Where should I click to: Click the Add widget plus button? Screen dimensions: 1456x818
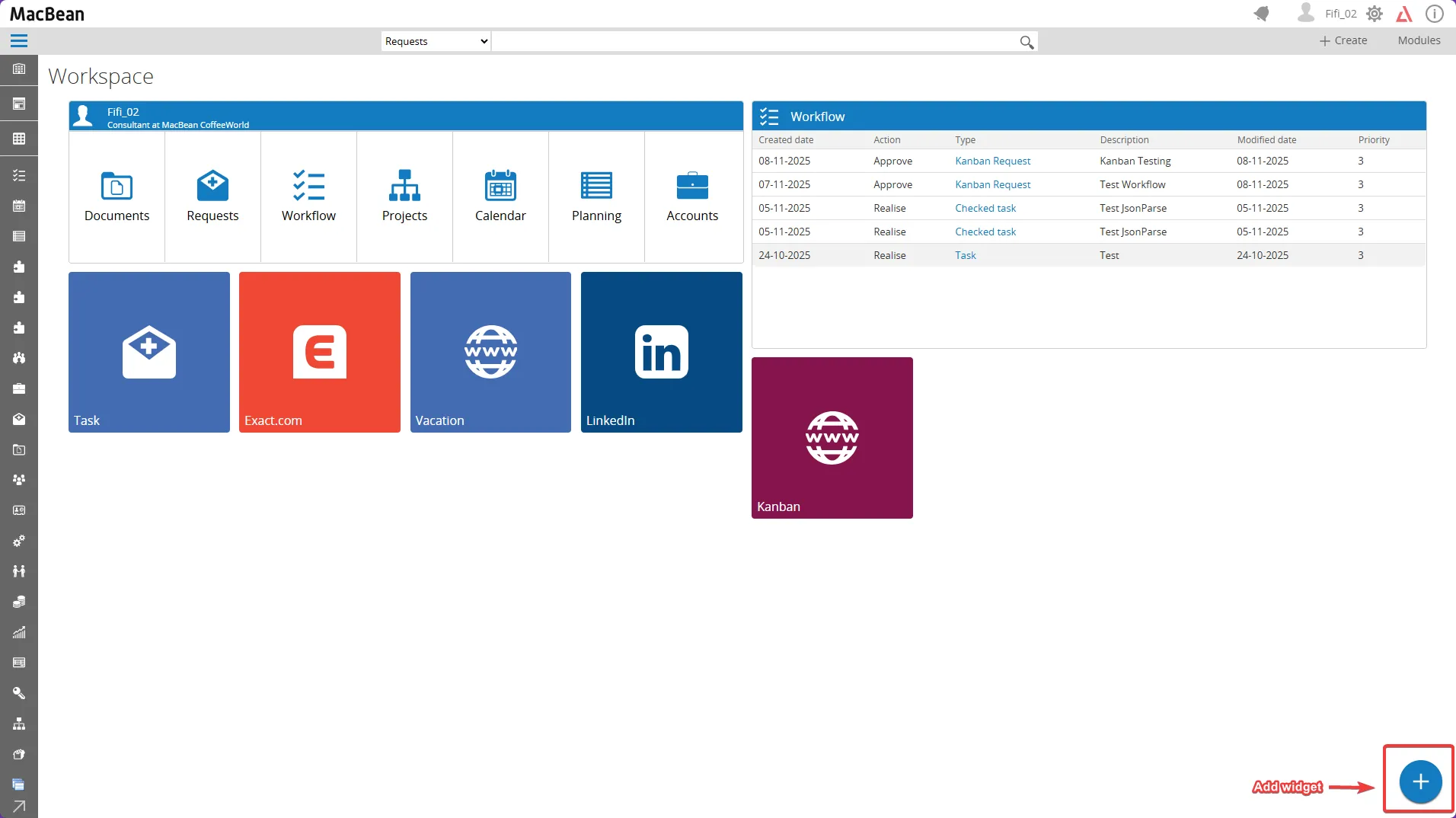1420,781
